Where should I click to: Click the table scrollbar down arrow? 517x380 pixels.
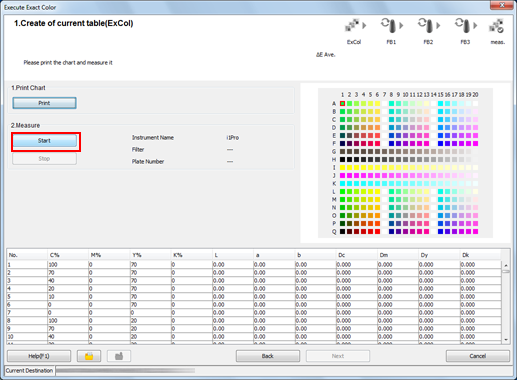coord(506,340)
